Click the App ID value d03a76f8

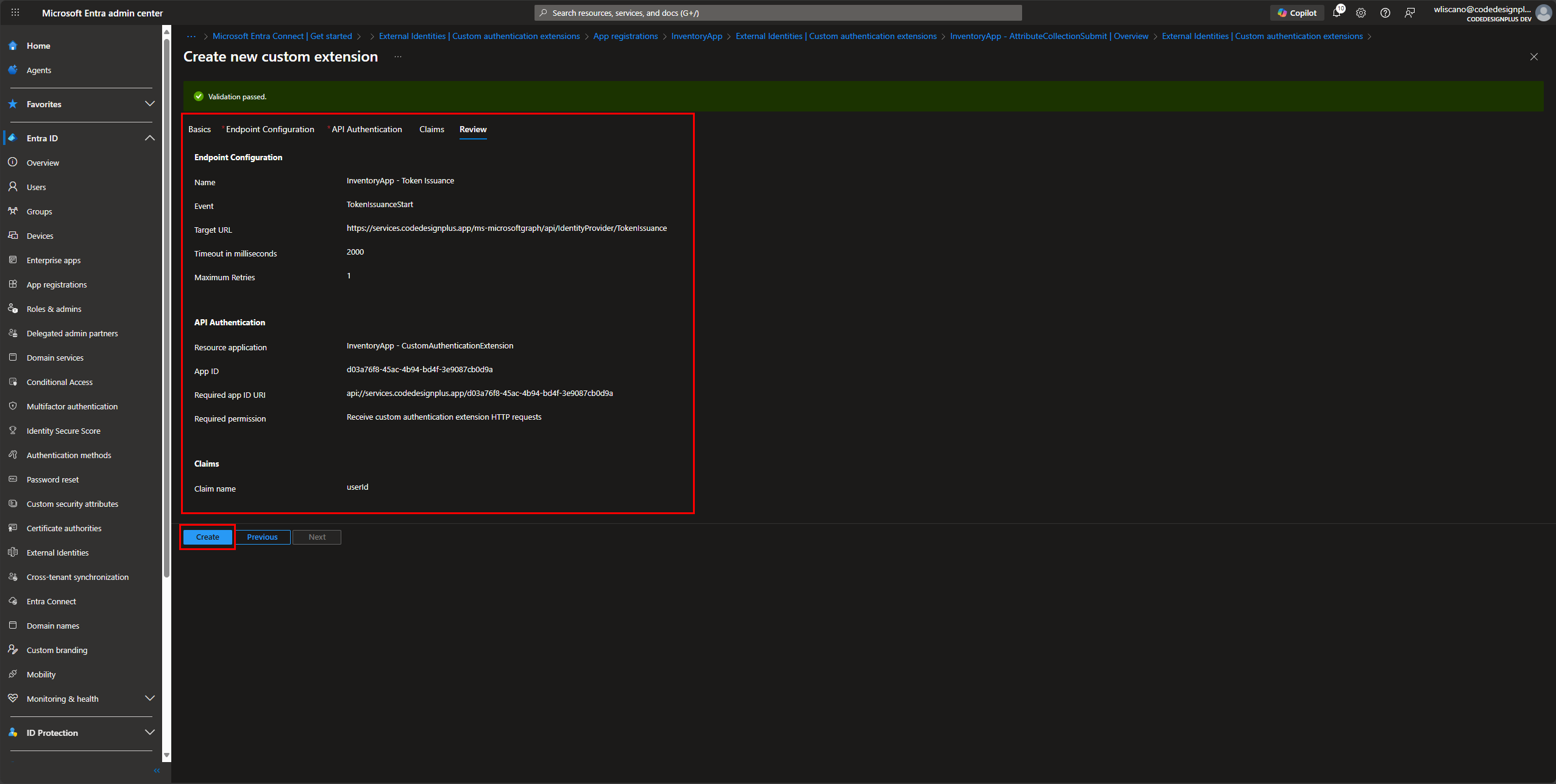(419, 370)
